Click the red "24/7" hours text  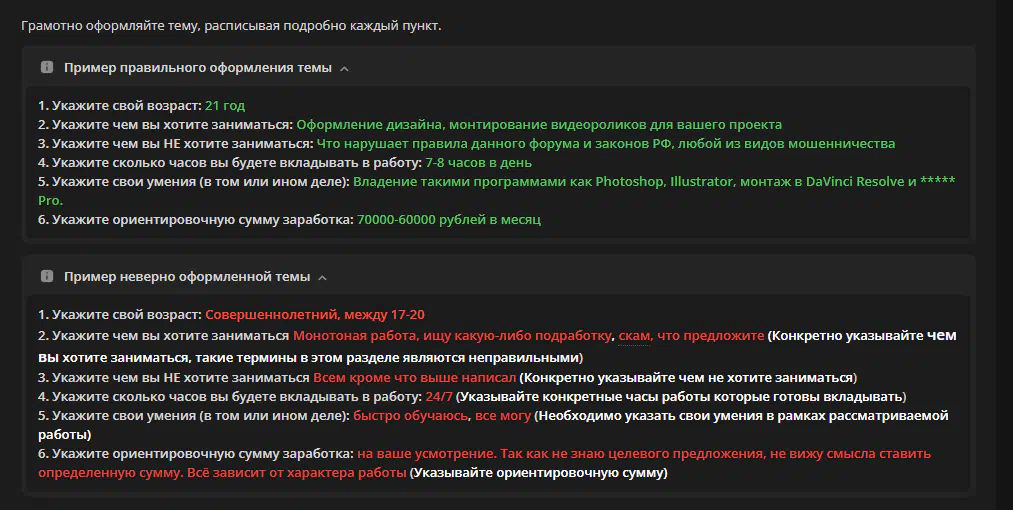439,397
